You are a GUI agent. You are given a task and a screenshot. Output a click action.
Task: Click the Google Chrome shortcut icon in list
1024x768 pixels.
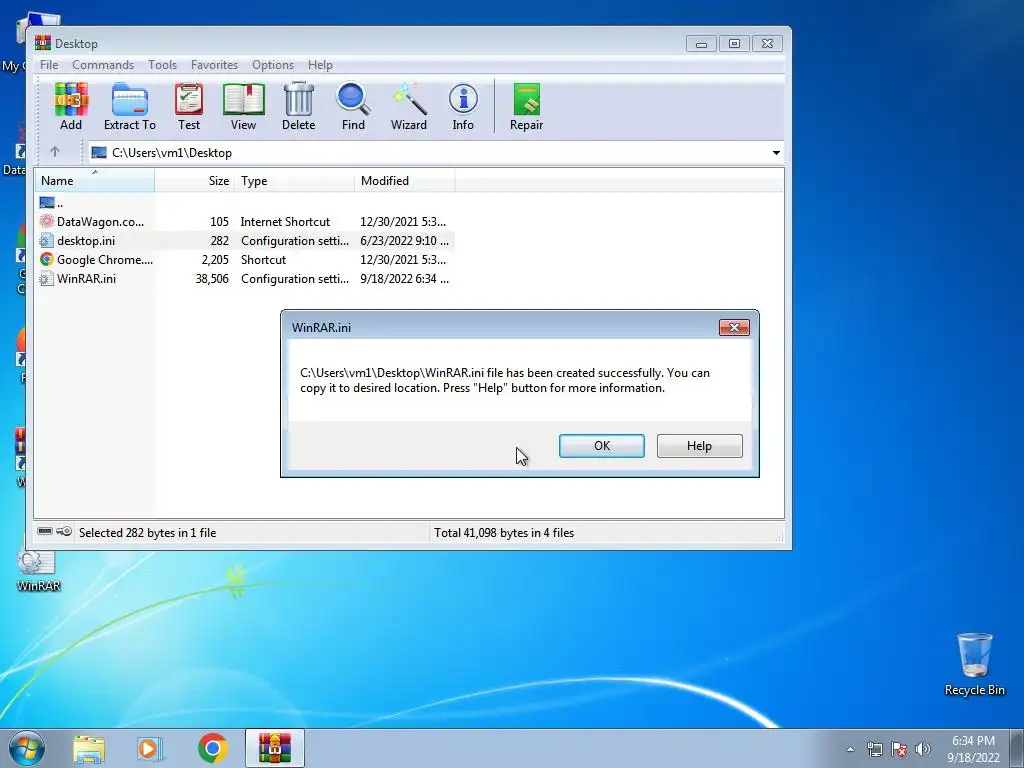46,259
